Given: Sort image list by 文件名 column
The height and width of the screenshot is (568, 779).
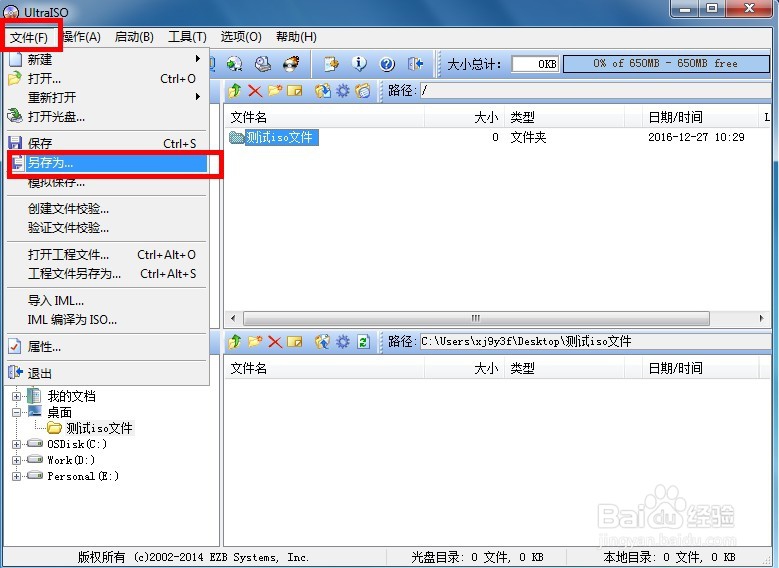Looking at the screenshot, I should 324,117.
